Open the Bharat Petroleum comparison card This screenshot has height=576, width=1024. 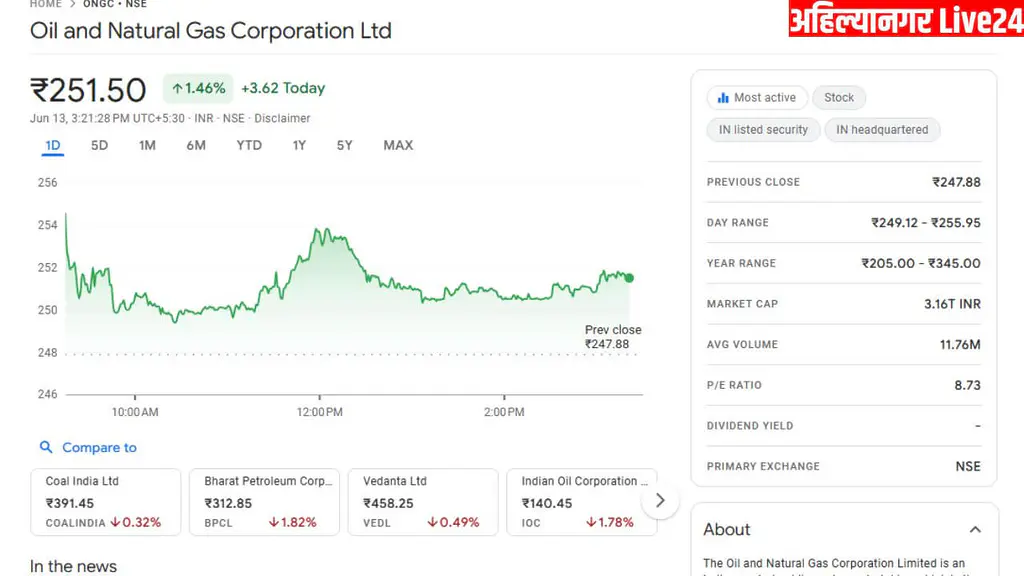coord(264,501)
